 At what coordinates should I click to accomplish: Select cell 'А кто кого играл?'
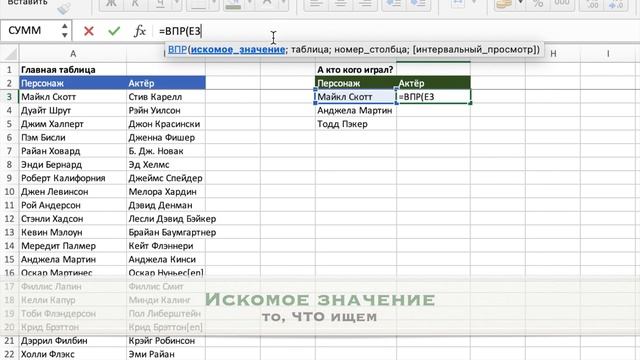[356, 70]
